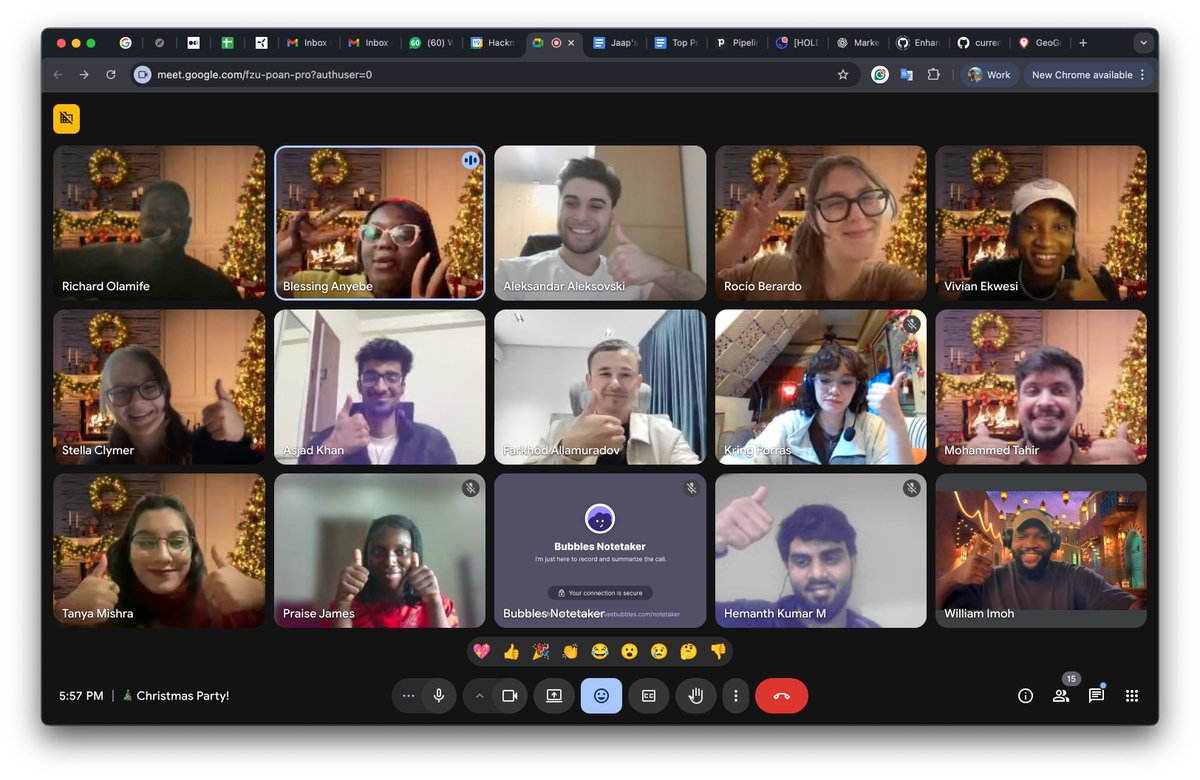Image resolution: width=1200 pixels, height=780 pixels.
Task: Toggle closed captions
Action: [648, 696]
